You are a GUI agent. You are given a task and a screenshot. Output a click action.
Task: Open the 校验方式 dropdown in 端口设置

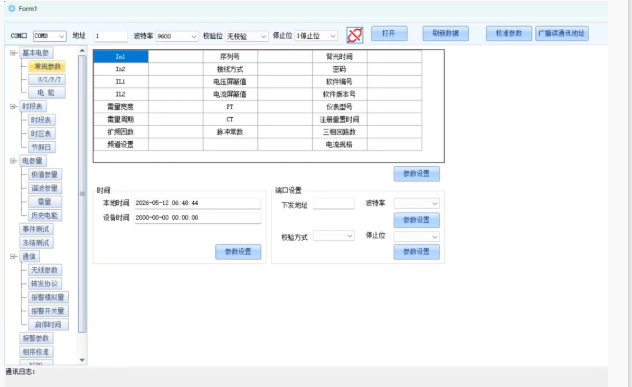[349, 235]
